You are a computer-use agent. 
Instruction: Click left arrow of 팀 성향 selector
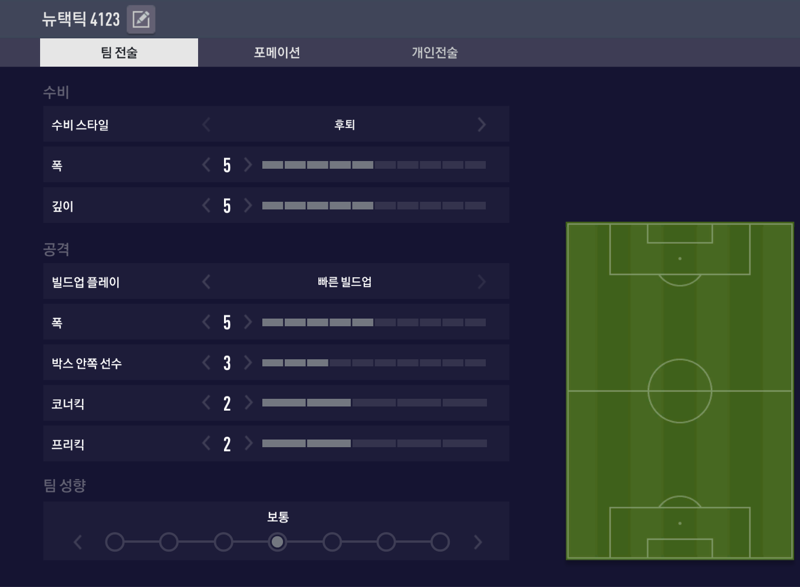(x=79, y=542)
